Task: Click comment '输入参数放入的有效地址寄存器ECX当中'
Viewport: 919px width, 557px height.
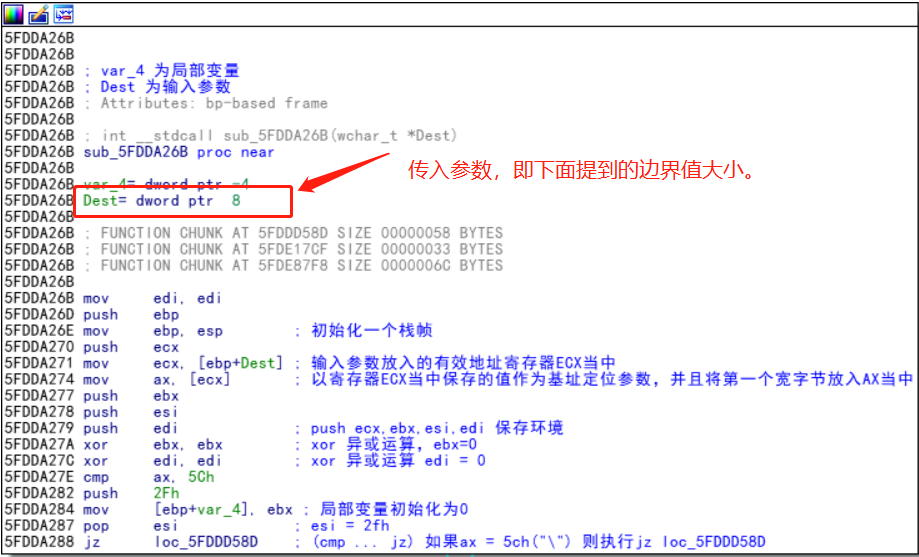Action: (x=463, y=364)
